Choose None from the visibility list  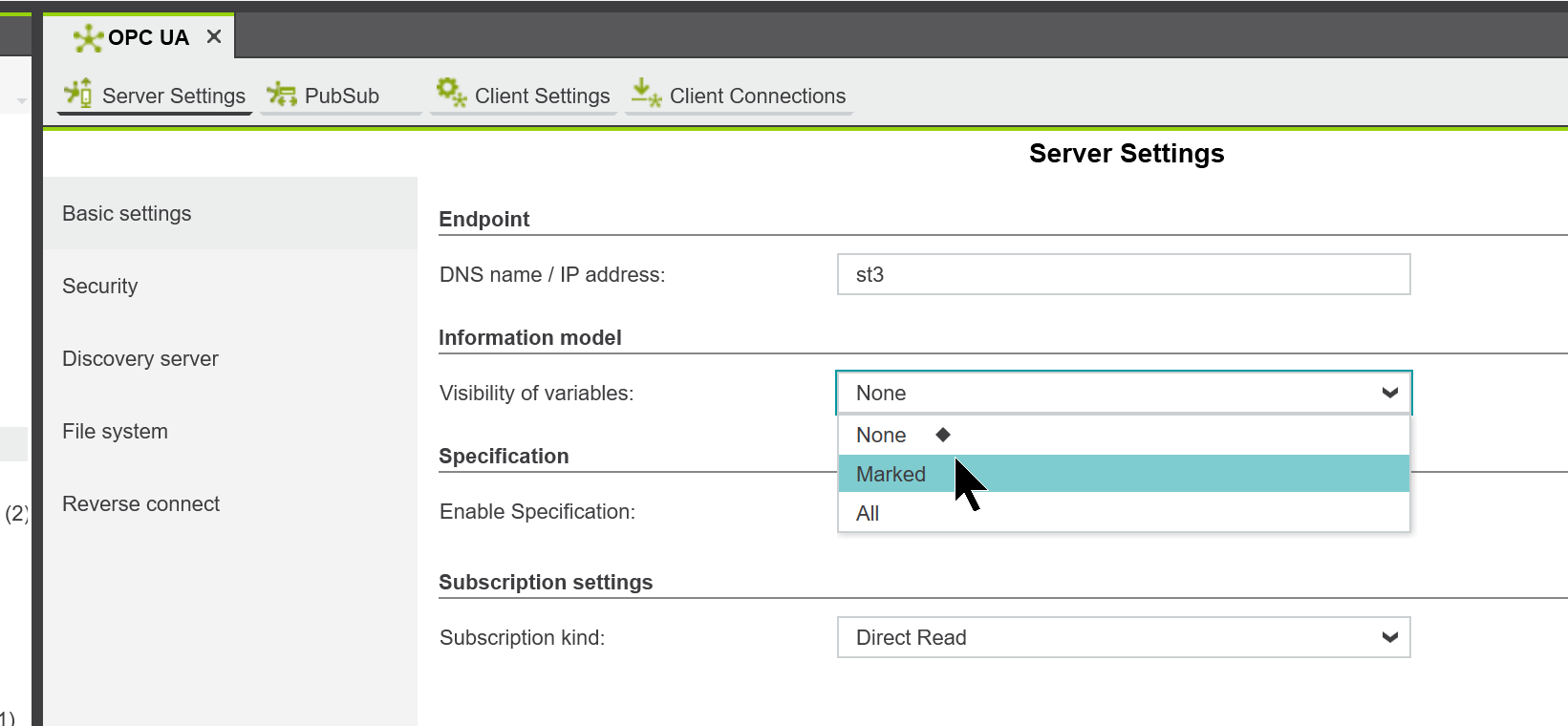[881, 435]
